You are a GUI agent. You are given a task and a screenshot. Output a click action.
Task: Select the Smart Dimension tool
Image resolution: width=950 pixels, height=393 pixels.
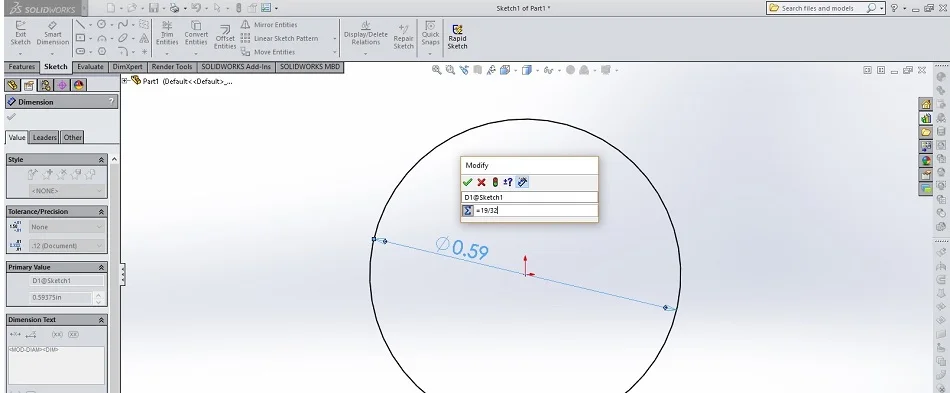pos(53,34)
